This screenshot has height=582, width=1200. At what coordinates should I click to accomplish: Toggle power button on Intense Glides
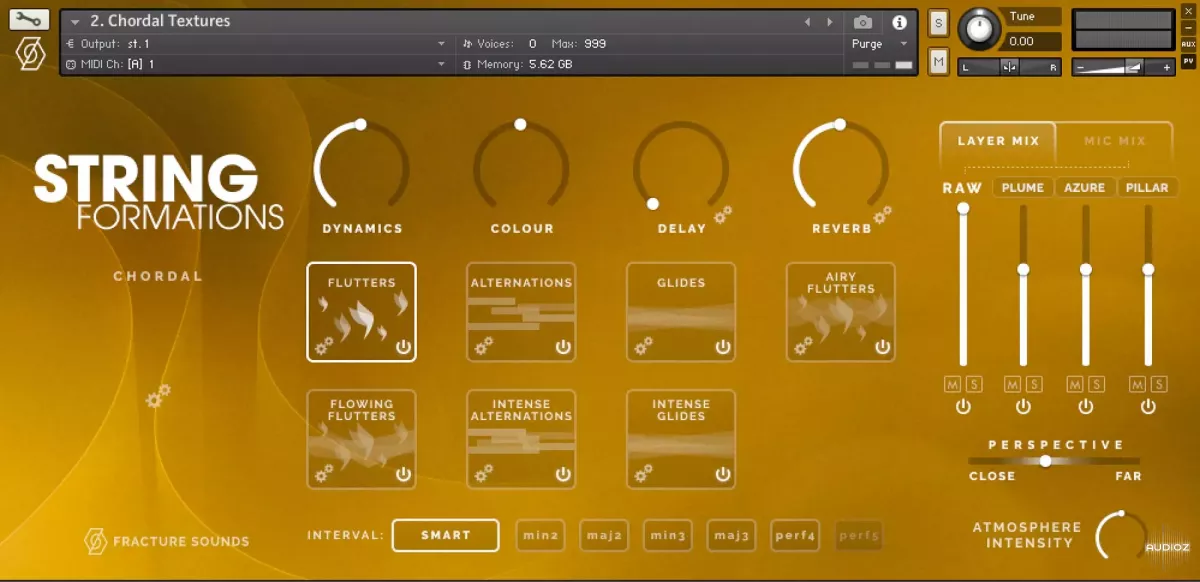point(723,474)
